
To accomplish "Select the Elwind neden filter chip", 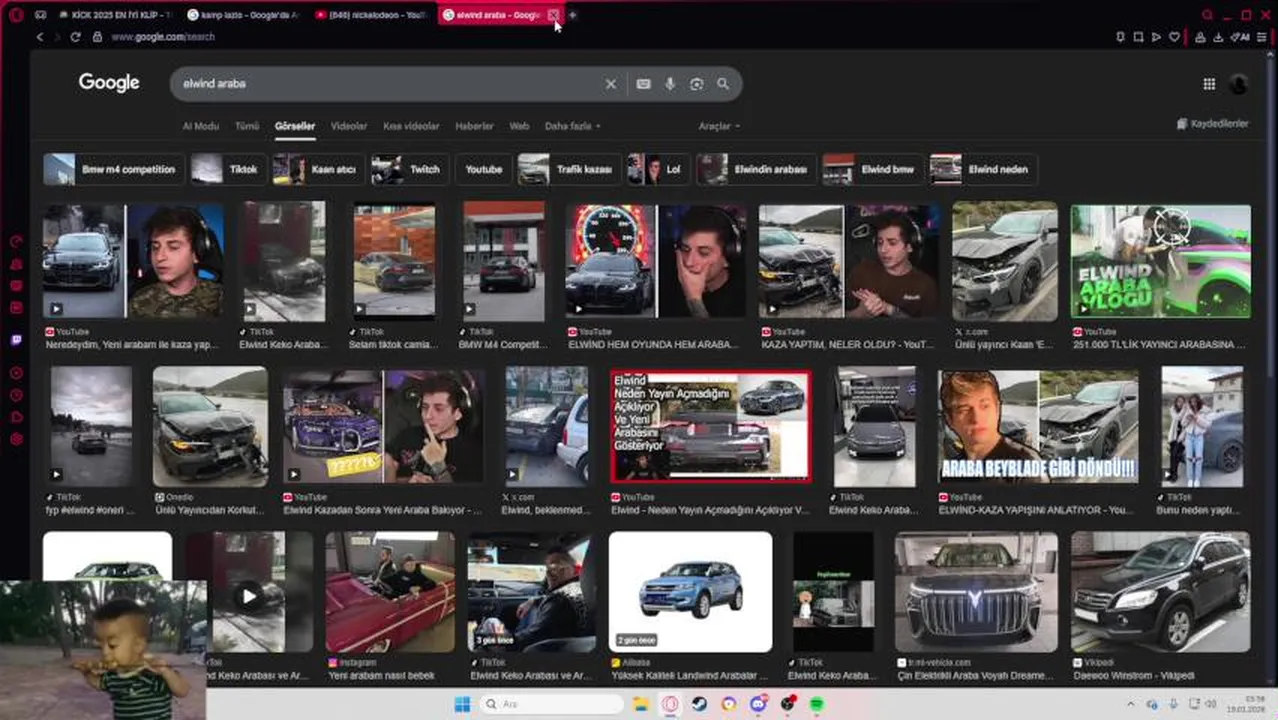I will [983, 169].
